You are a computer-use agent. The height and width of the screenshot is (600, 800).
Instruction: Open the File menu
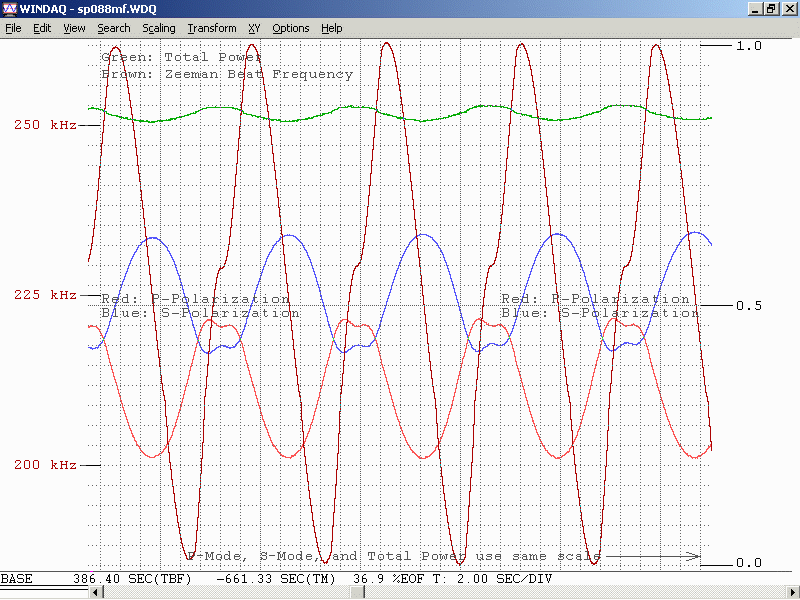tap(13, 28)
